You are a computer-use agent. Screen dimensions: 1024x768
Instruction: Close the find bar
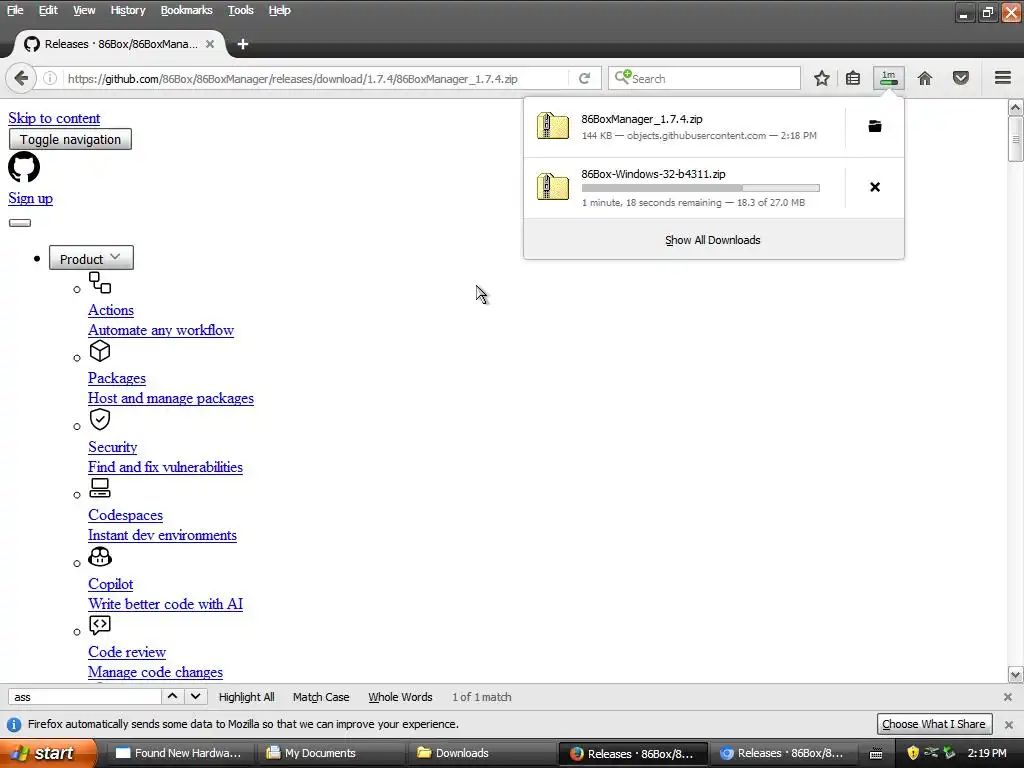coord(1008,697)
